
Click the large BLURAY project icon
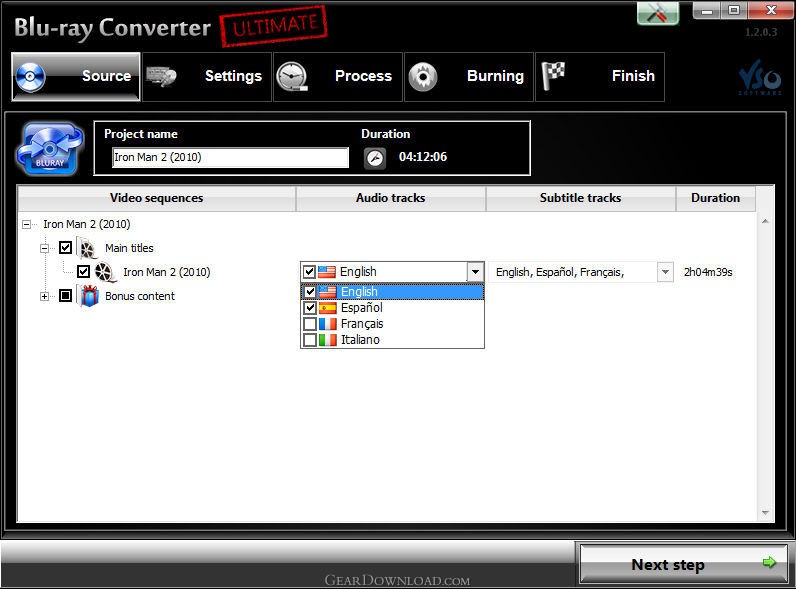point(49,149)
